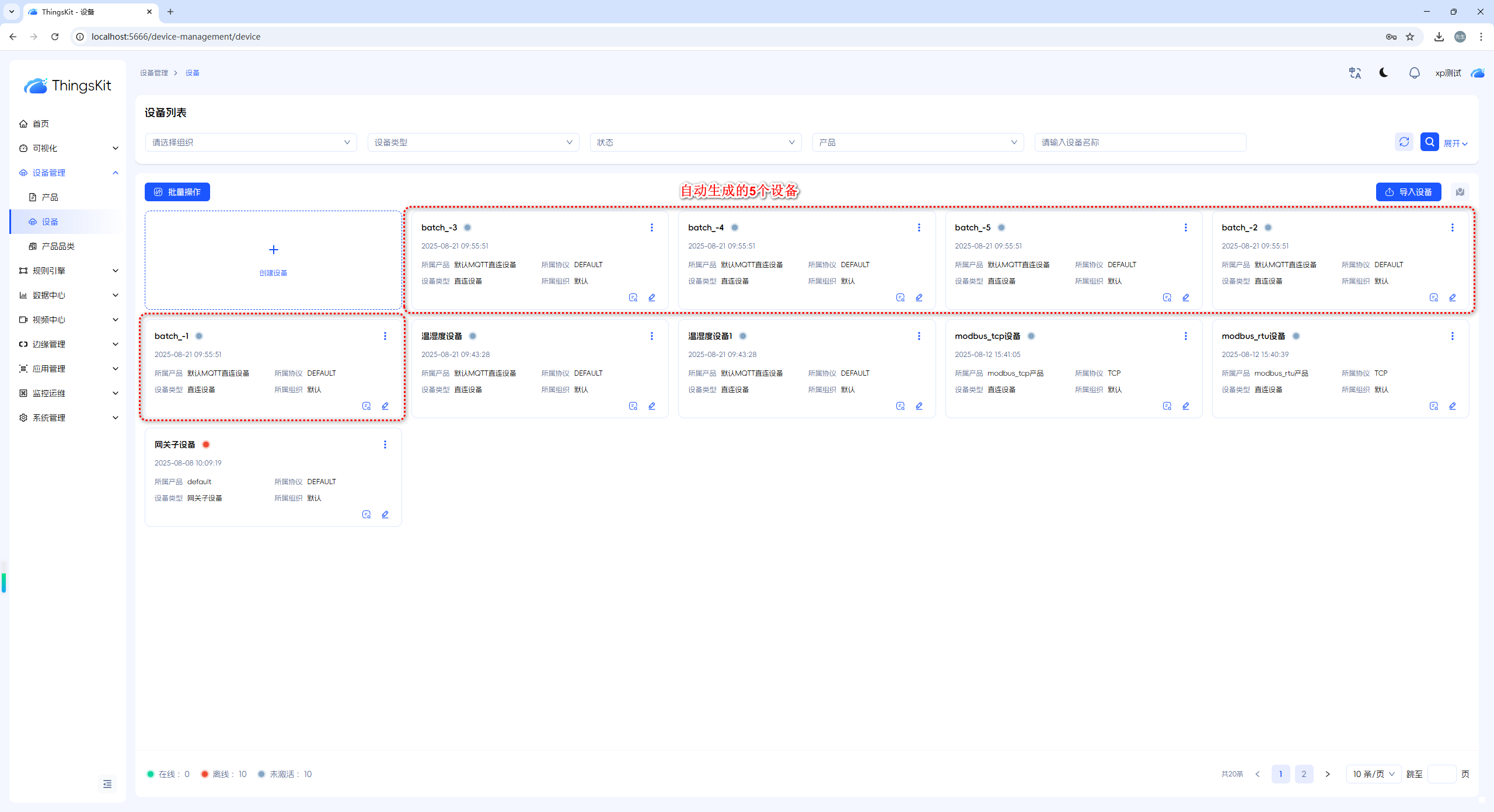Click the 批量操作 button
This screenshot has height=812, width=1494.
click(177, 192)
